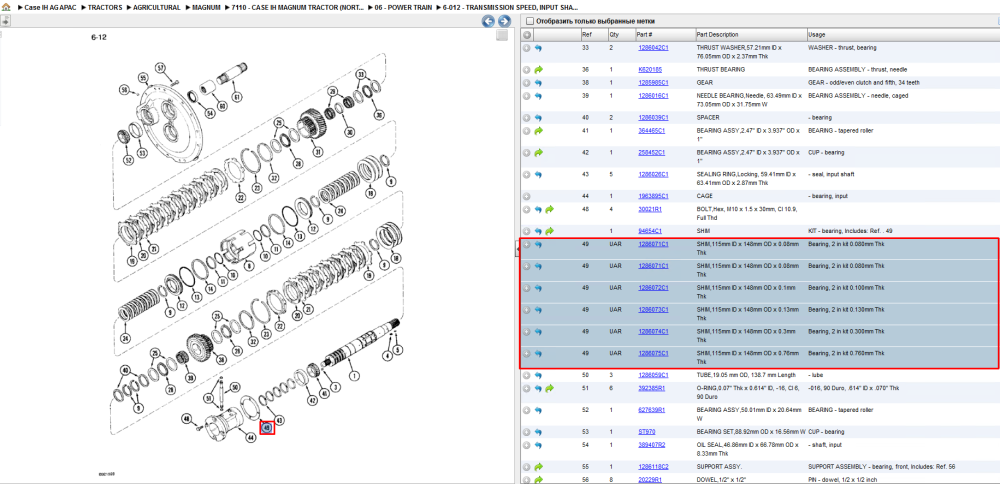Open the navigation panel toggle below home icon
Screen dimensions: 1000x484
point(5,20)
